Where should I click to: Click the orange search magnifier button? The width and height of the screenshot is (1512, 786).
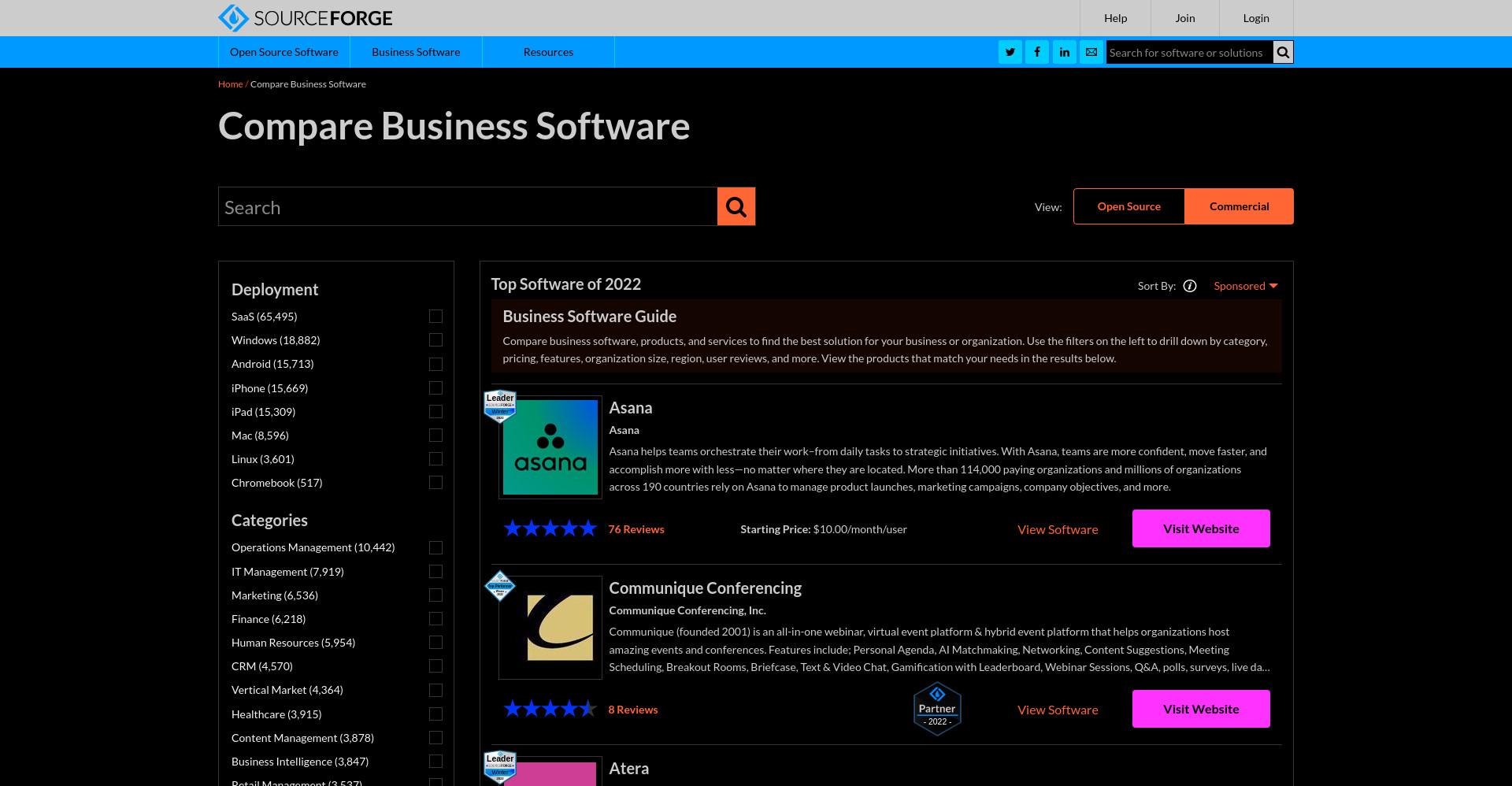pos(736,206)
